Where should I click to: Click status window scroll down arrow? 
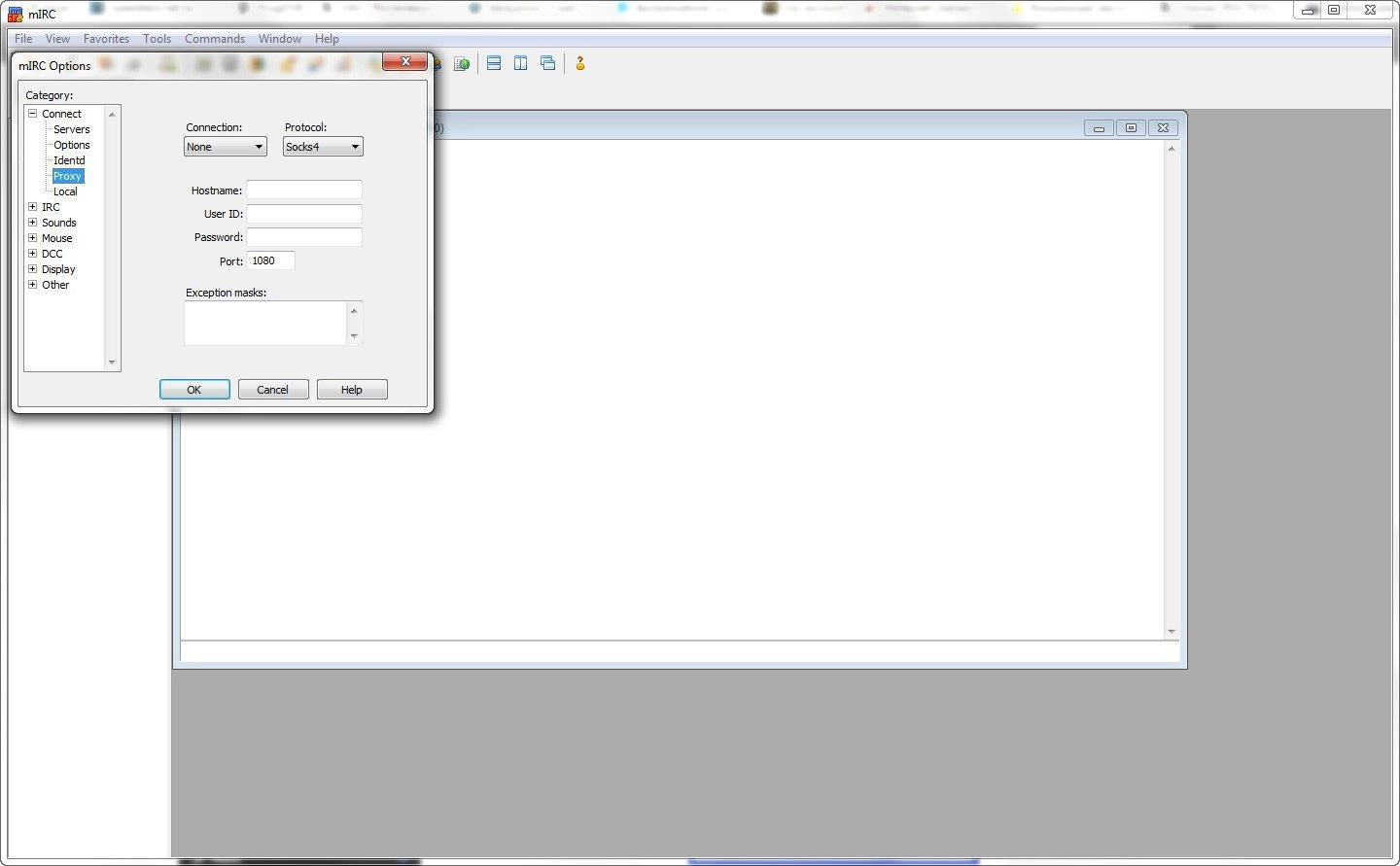(x=1172, y=632)
